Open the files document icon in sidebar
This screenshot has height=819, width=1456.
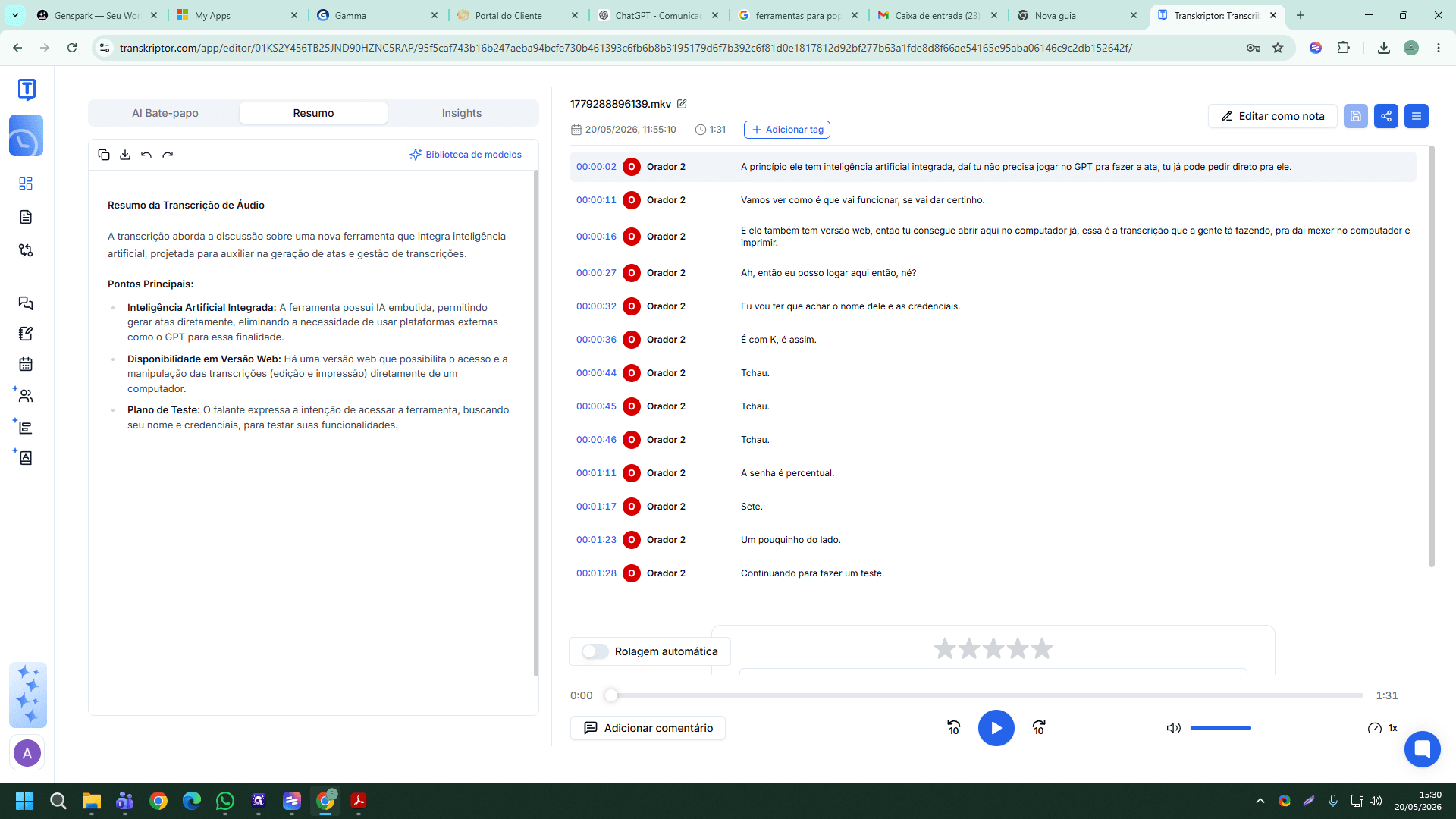[26, 217]
